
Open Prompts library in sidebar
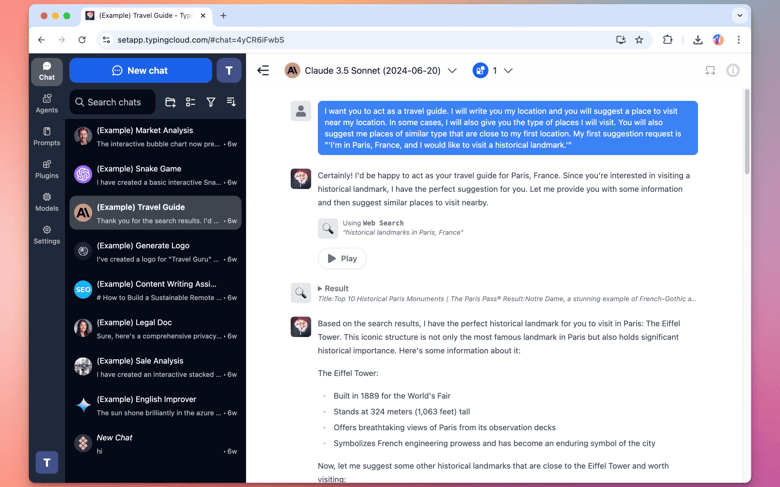point(47,136)
